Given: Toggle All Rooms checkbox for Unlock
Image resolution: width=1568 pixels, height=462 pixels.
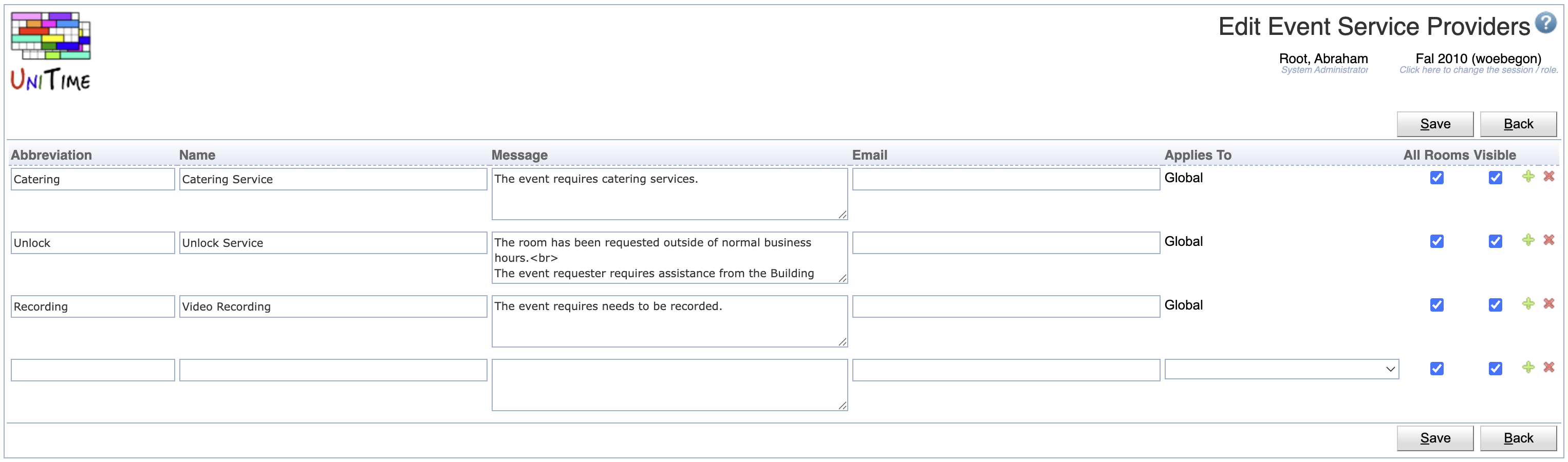Looking at the screenshot, I should [1436, 241].
